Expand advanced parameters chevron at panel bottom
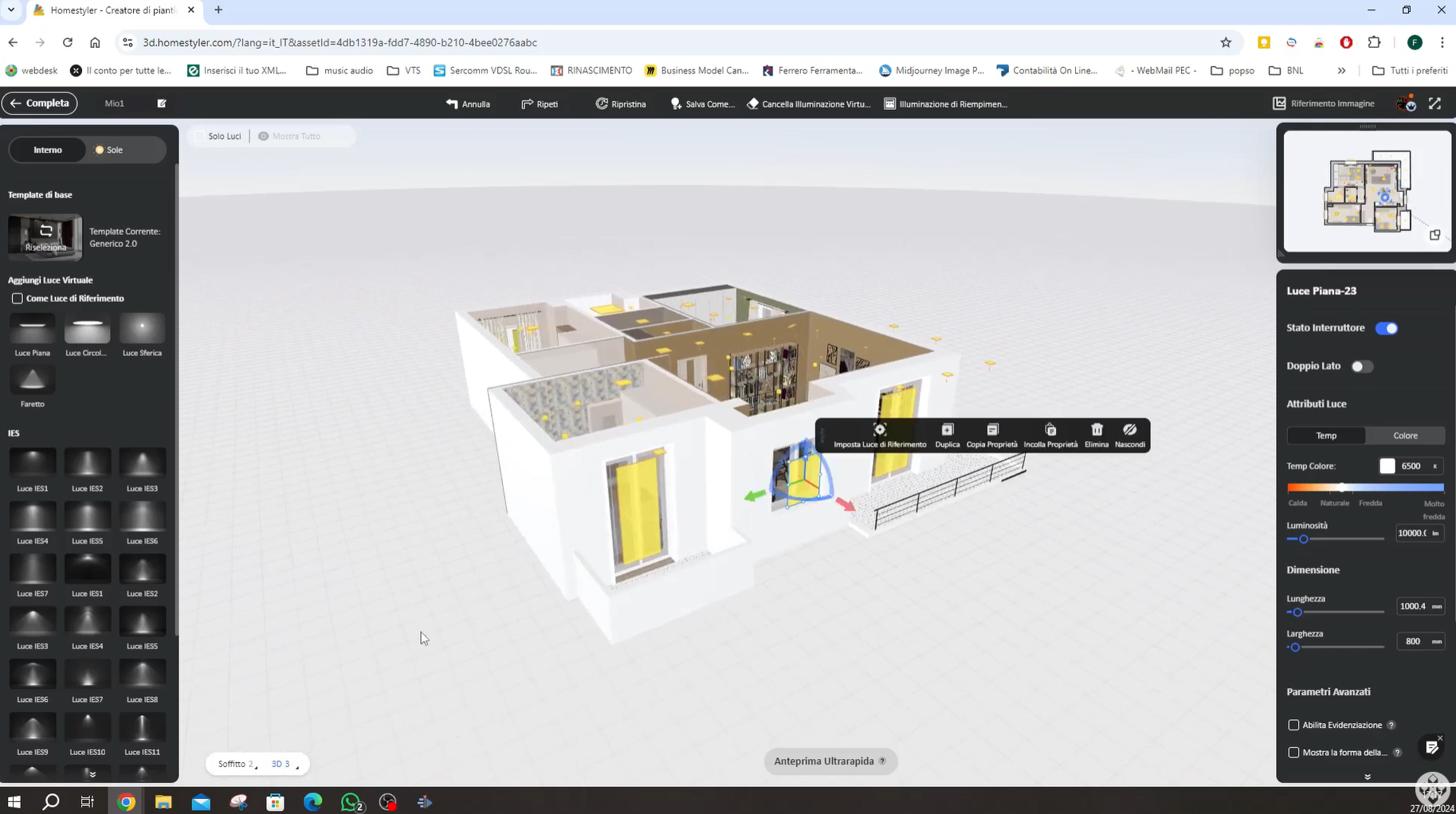The width and height of the screenshot is (1456, 814). click(1368, 777)
